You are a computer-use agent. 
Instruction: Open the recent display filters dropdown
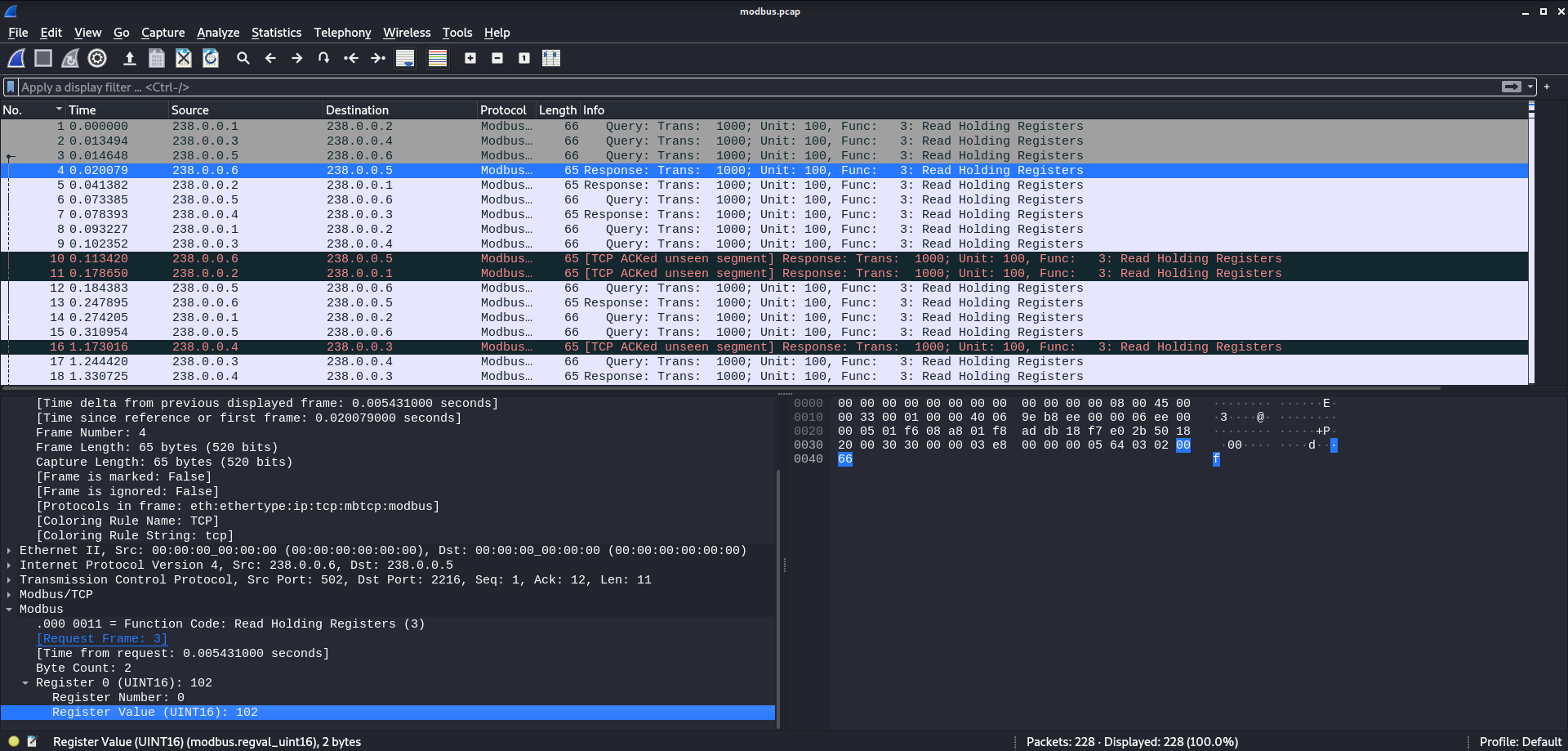tap(1530, 87)
